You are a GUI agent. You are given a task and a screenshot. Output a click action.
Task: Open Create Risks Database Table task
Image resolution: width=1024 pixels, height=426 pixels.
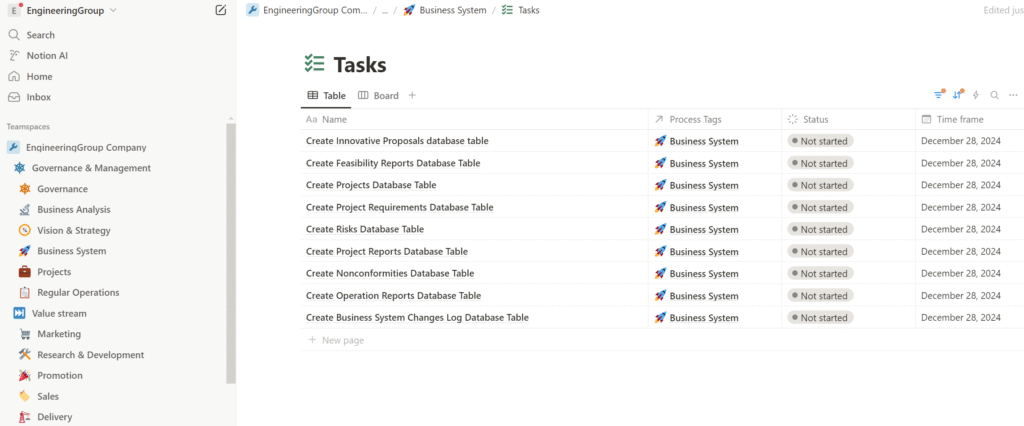pyautogui.click(x=364, y=229)
